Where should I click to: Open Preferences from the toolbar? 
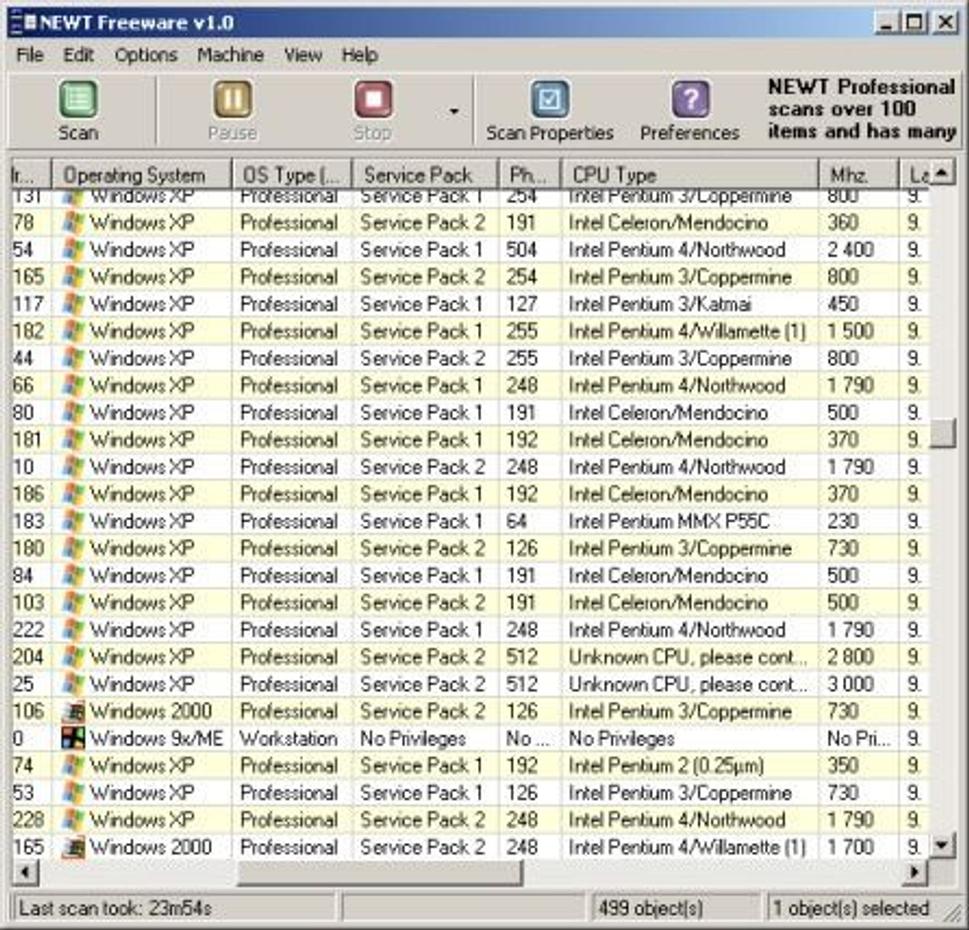[x=690, y=99]
